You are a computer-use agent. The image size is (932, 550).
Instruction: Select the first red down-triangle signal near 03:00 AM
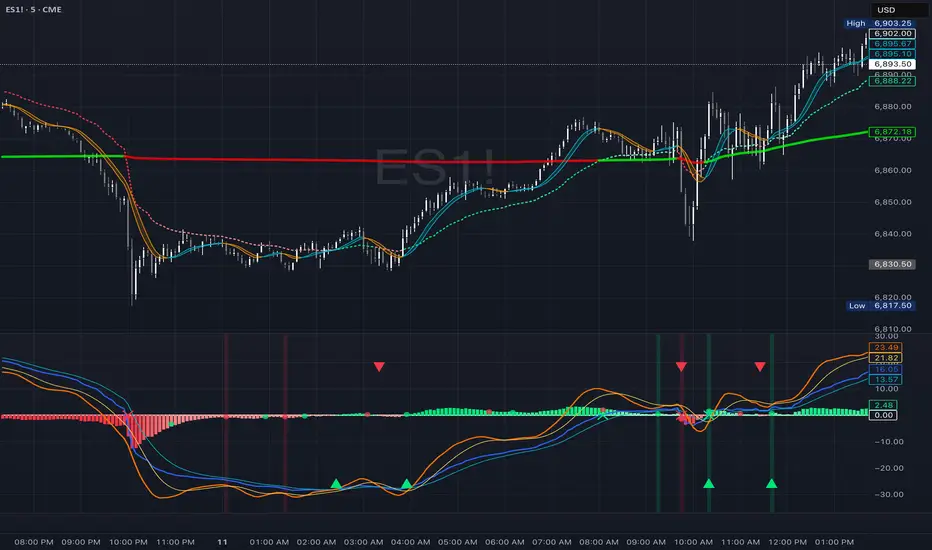coord(379,367)
